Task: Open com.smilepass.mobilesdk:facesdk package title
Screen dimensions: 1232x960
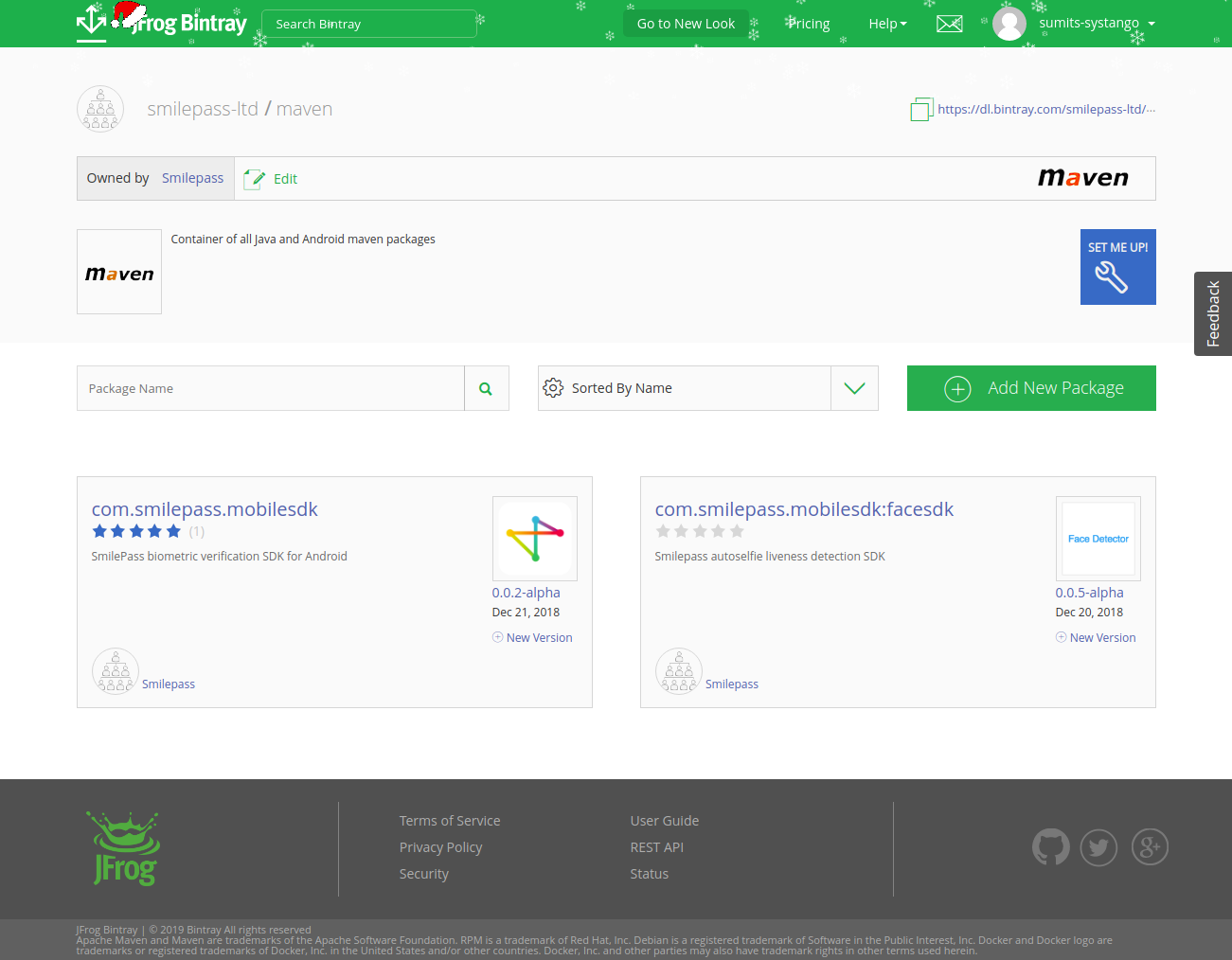Action: (804, 509)
